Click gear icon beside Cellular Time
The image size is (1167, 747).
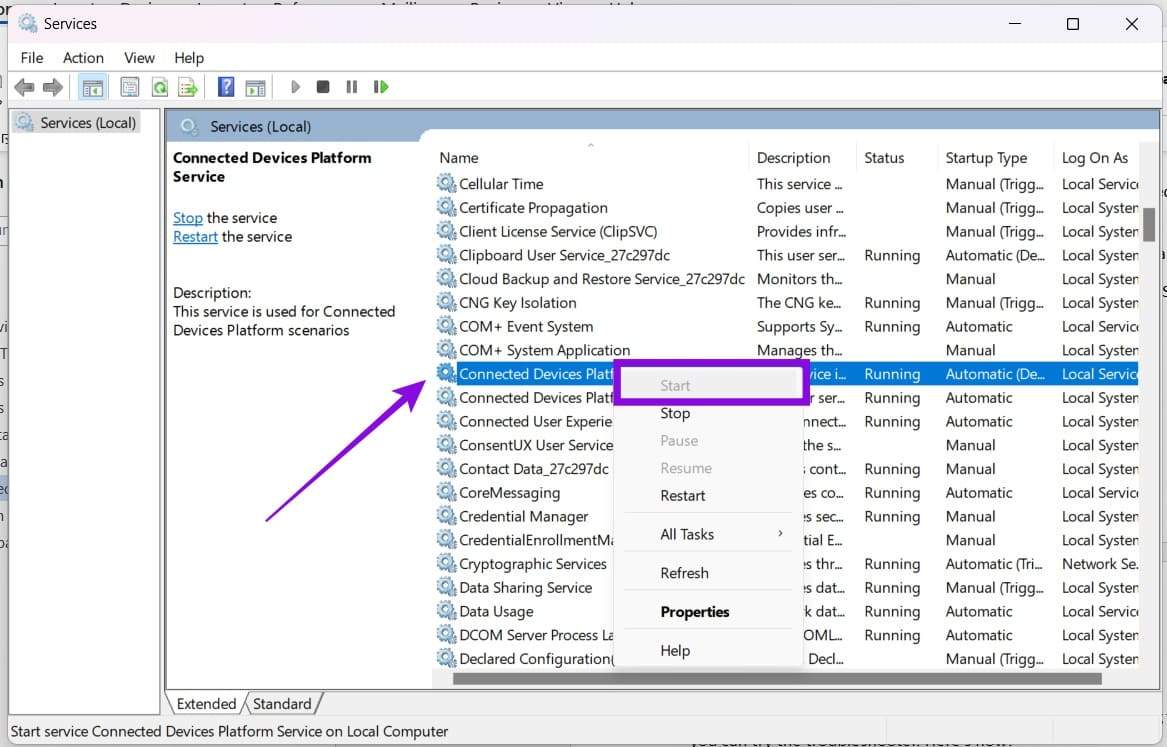point(447,183)
